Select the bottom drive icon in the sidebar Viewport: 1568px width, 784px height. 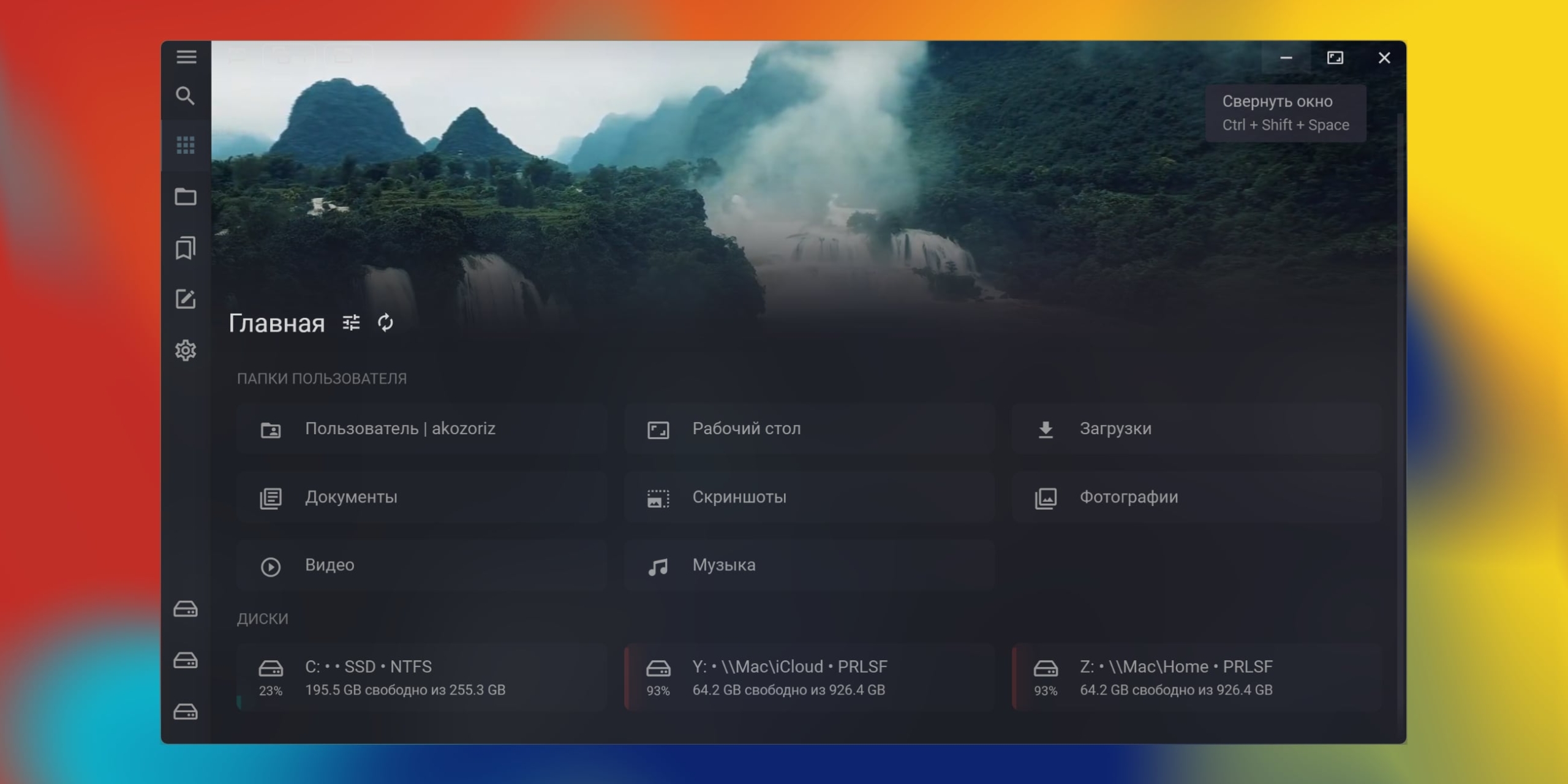click(x=186, y=712)
